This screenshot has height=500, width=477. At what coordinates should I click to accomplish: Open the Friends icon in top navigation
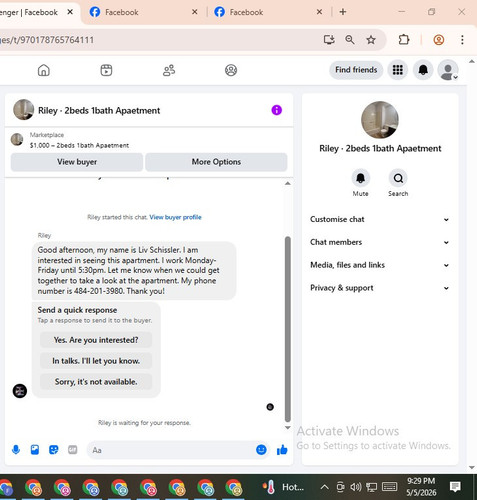click(x=169, y=70)
